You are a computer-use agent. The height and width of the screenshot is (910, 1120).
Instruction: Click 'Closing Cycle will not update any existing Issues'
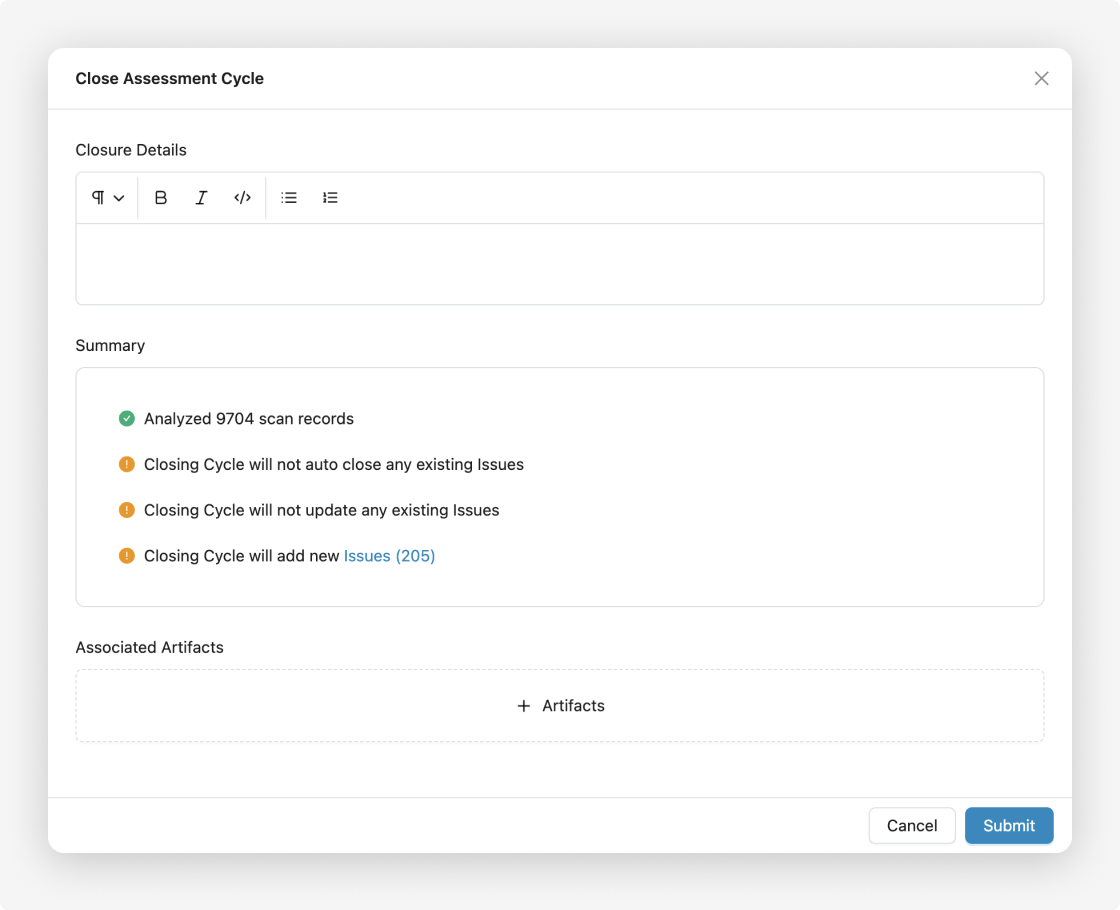[321, 510]
